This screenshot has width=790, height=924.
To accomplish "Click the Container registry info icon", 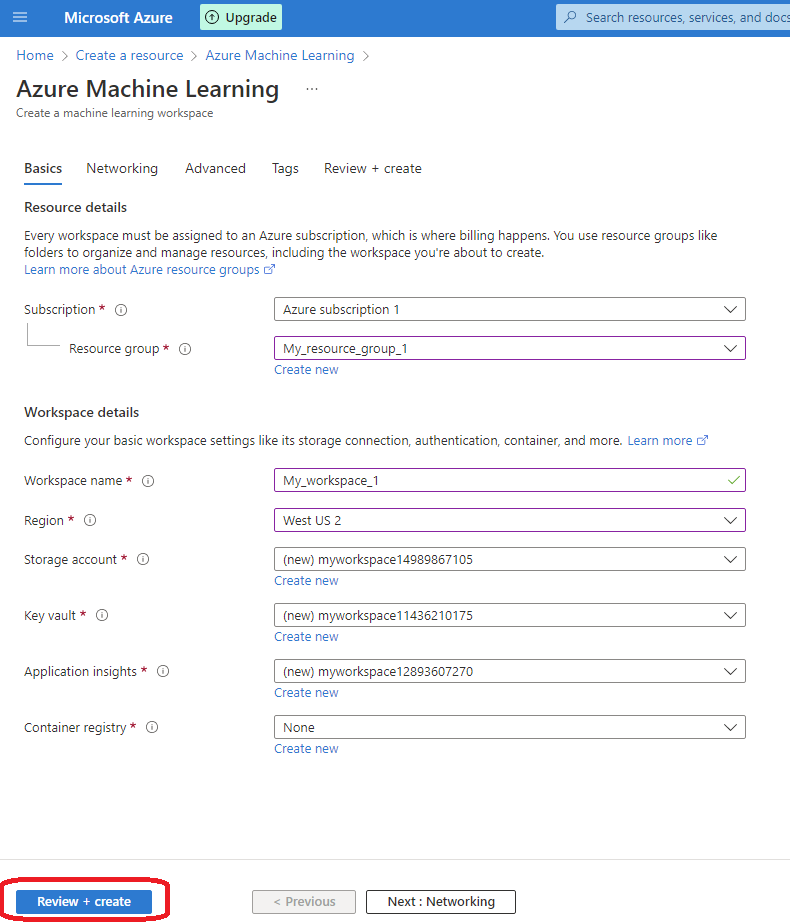I will point(152,727).
